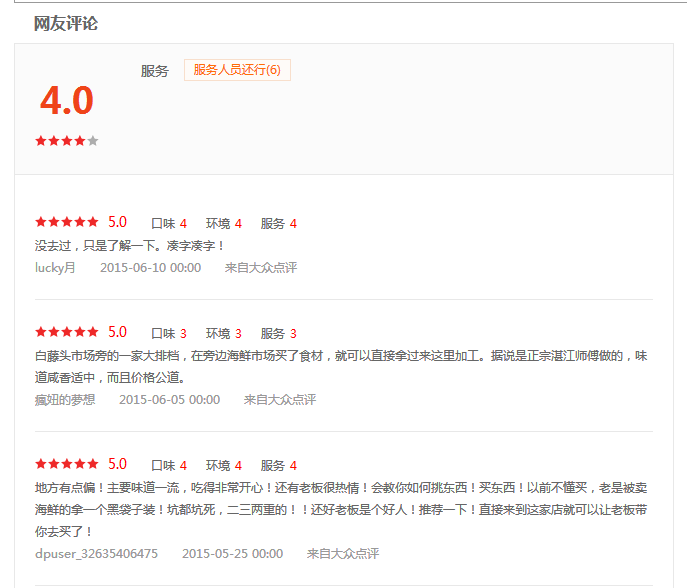Click the star rating of lucky月's review
687x588 pixels.
coord(67,222)
